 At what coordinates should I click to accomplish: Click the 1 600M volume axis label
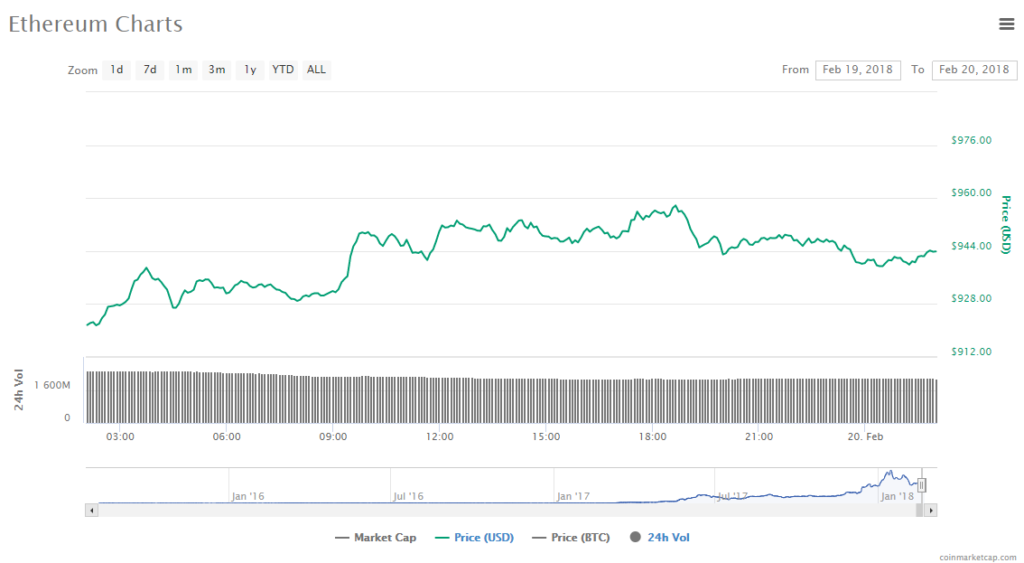tap(52, 385)
